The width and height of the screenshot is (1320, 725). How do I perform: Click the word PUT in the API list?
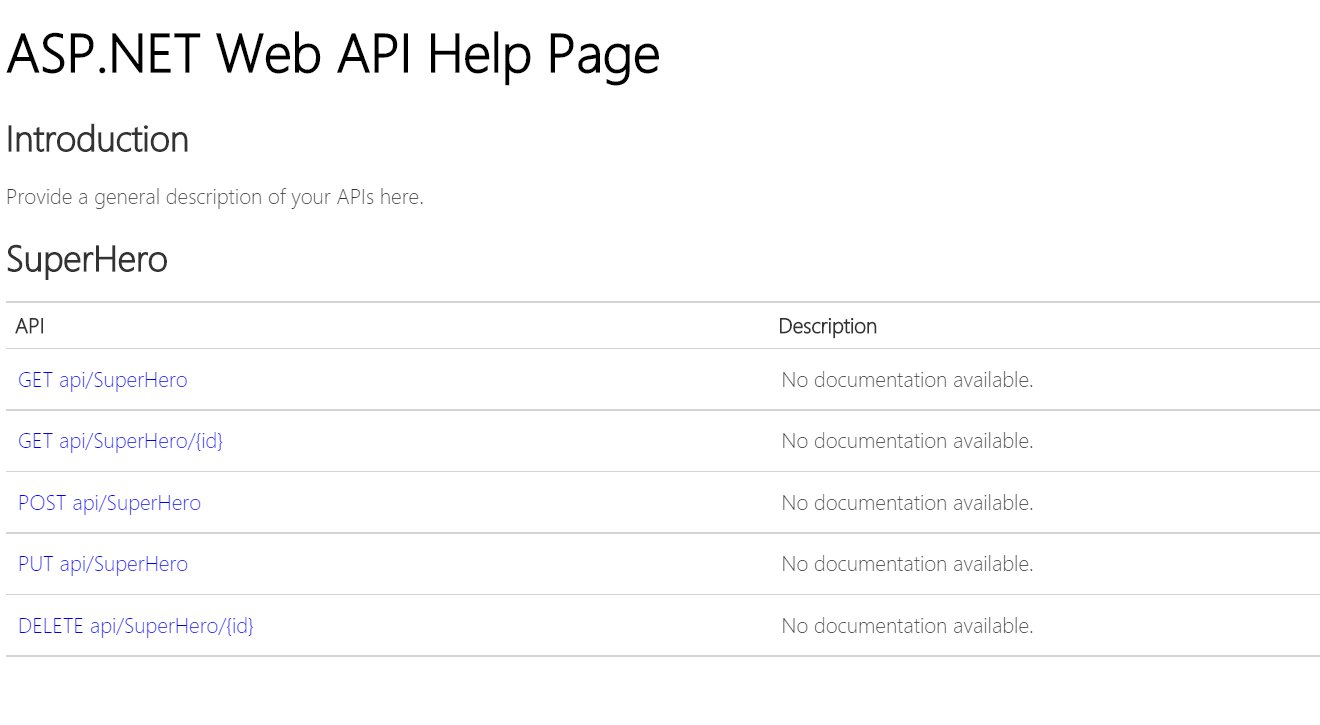pos(35,564)
